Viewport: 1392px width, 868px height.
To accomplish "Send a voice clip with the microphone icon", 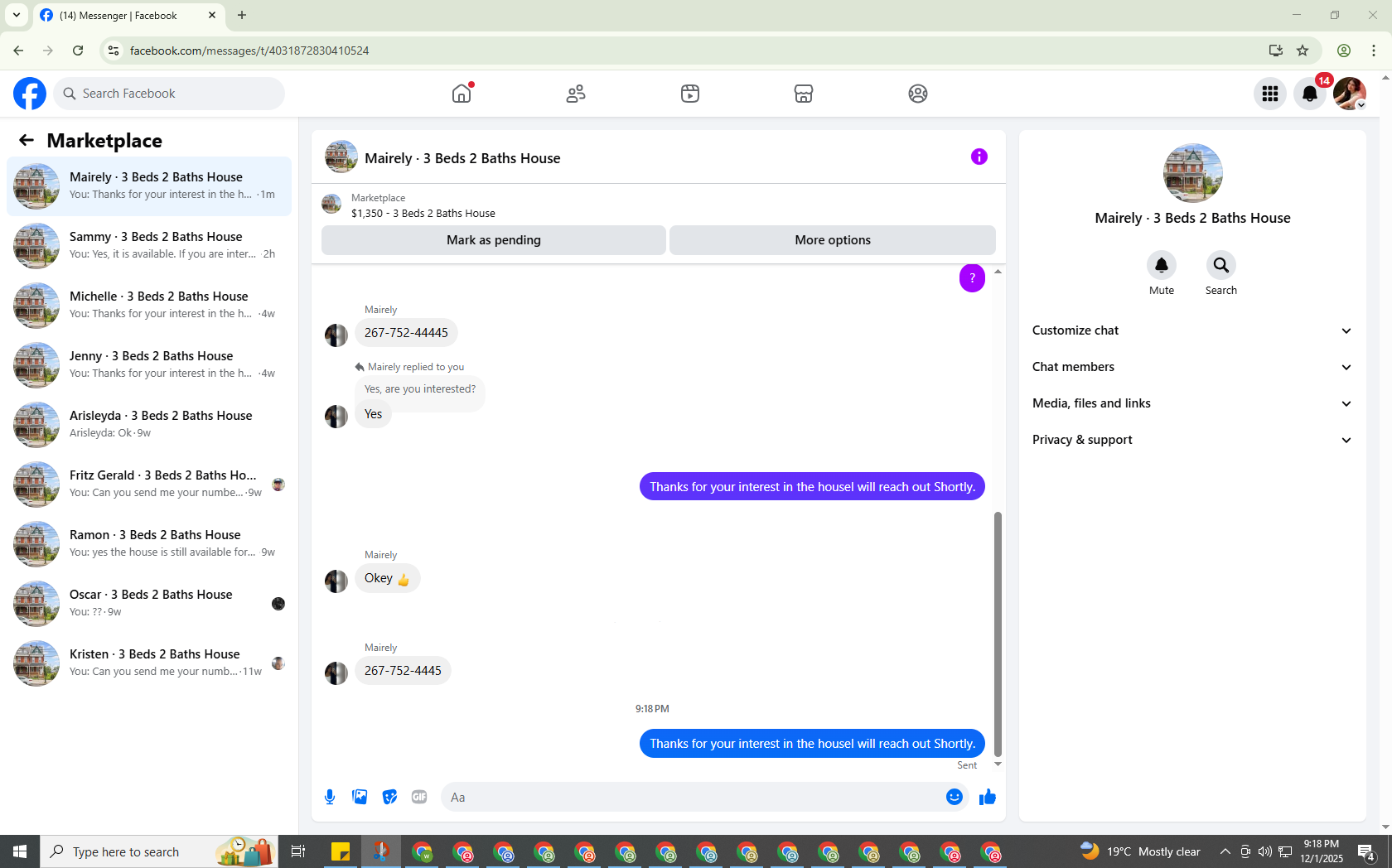I will (x=330, y=797).
